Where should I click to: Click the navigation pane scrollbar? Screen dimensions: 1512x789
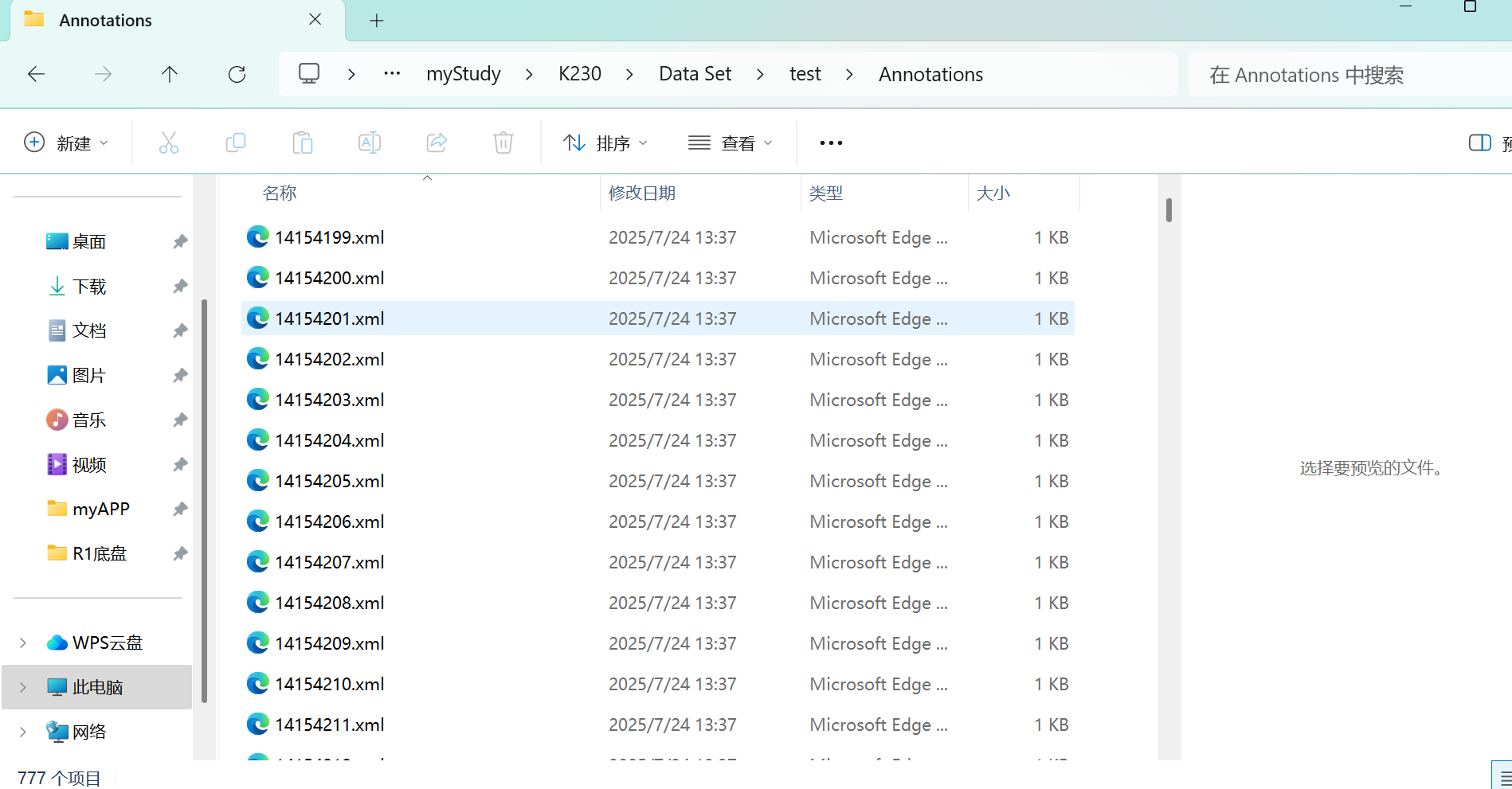[x=205, y=501]
